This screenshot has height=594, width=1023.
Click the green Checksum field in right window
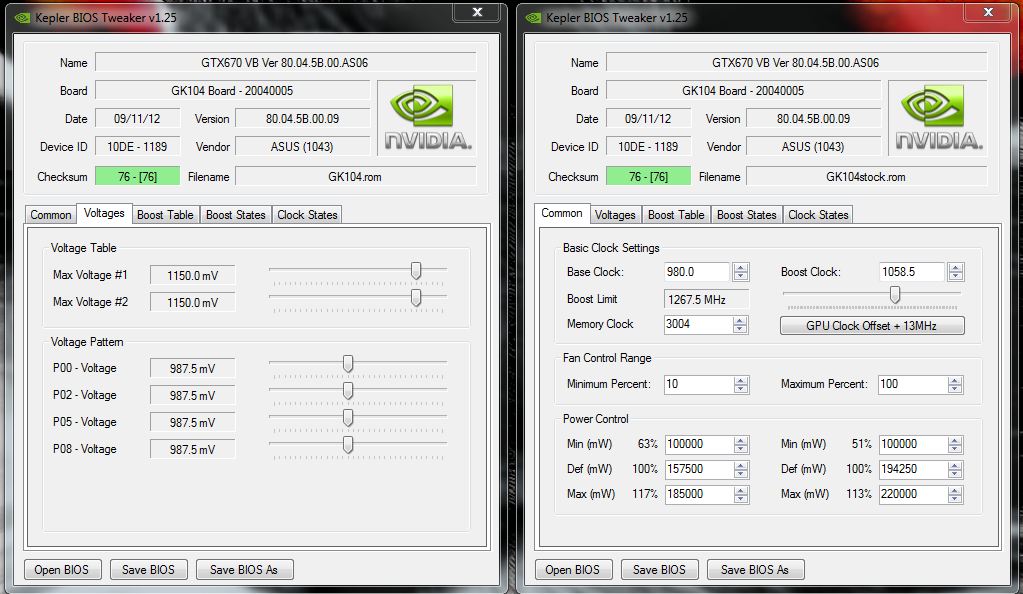point(649,177)
